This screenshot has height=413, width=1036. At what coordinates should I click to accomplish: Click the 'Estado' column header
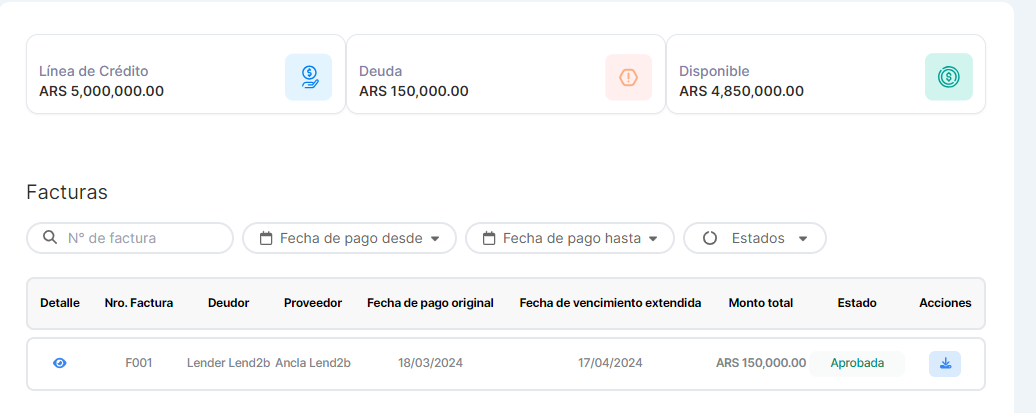[856, 303]
